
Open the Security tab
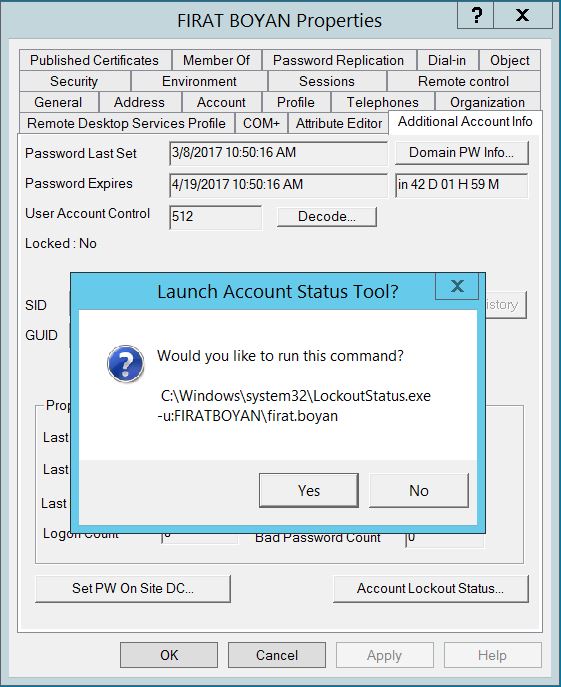pyautogui.click(x=74, y=81)
